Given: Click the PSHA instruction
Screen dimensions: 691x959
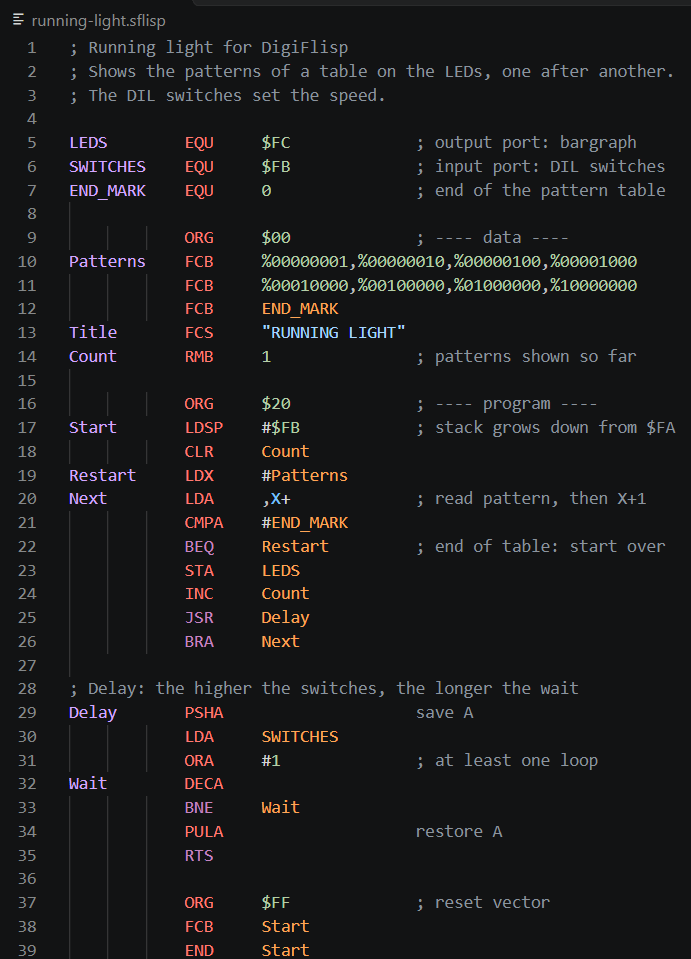Looking at the screenshot, I should (204, 713).
